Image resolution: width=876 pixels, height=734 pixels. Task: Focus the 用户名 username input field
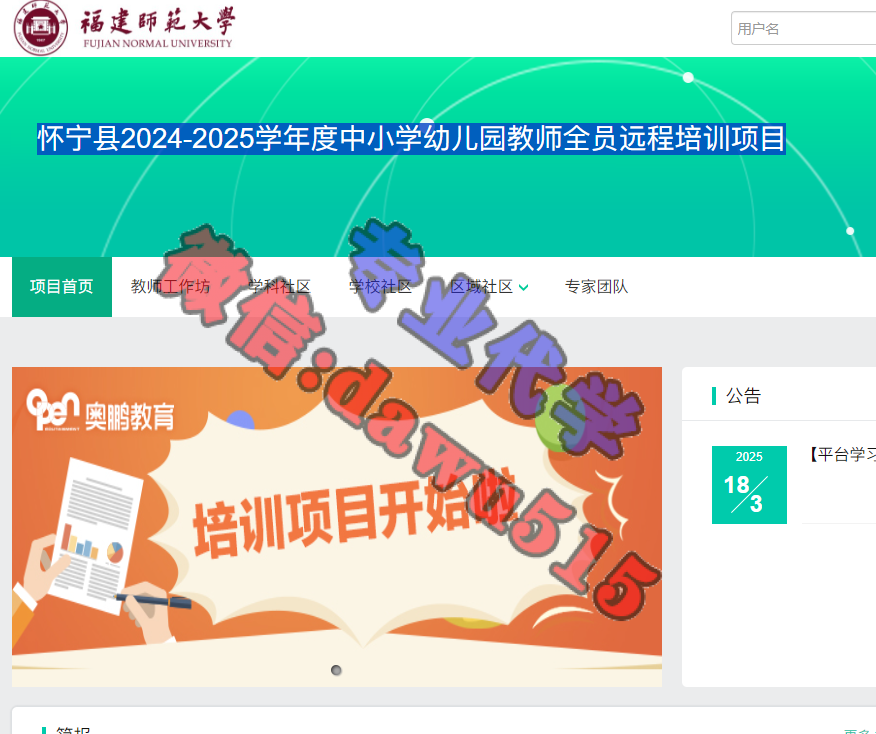pyautogui.click(x=803, y=28)
